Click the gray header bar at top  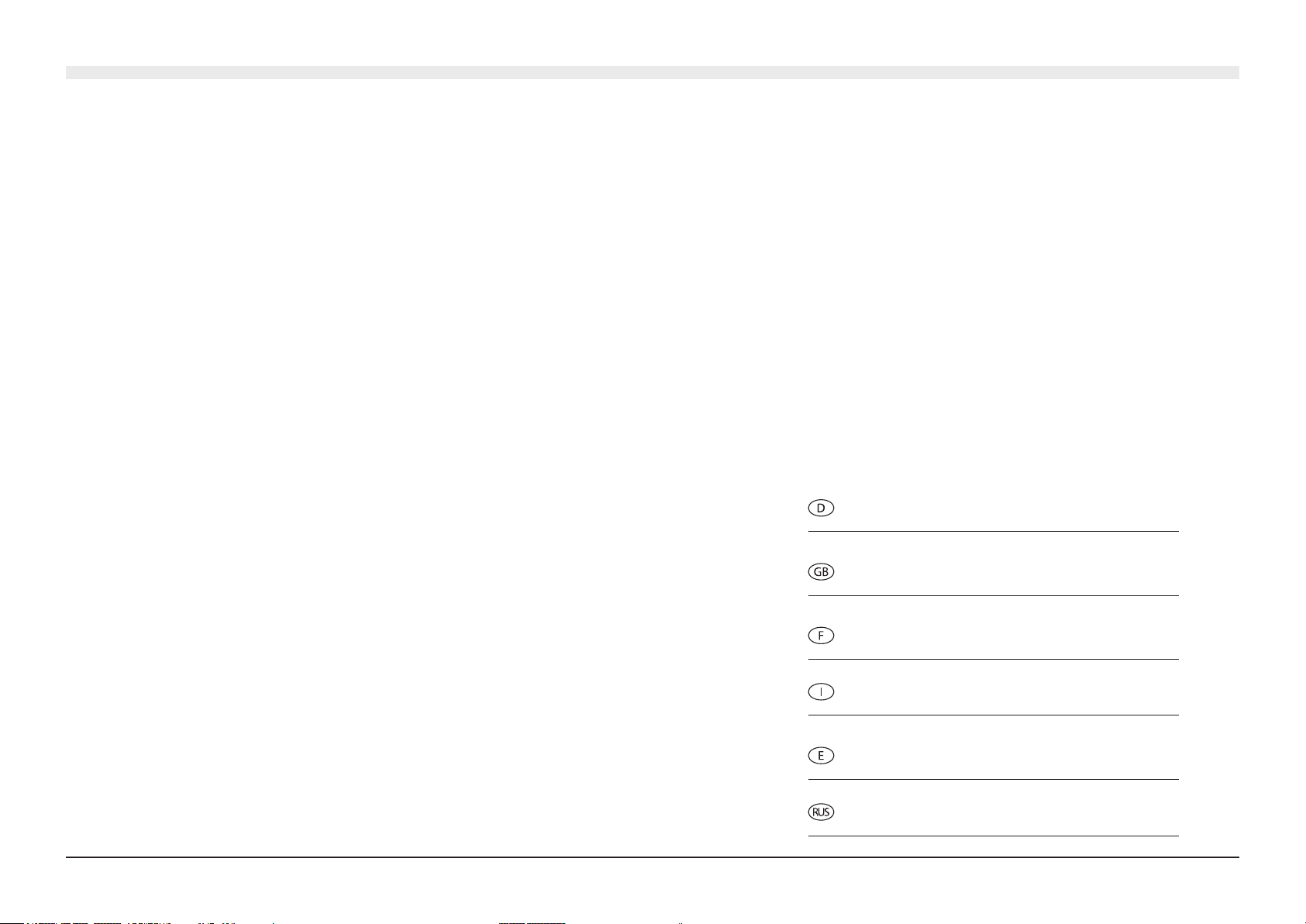[653, 72]
